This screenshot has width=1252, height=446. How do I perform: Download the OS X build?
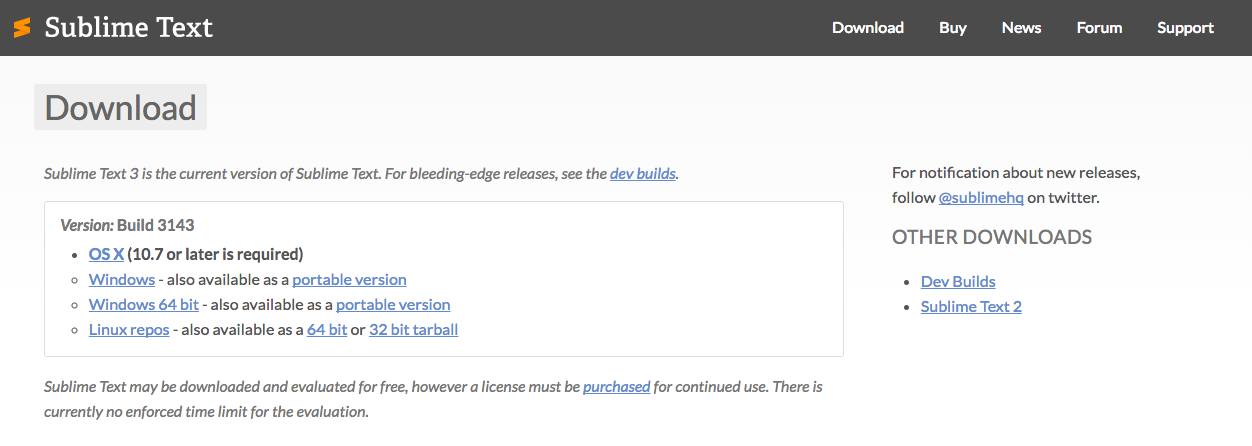[x=106, y=254]
